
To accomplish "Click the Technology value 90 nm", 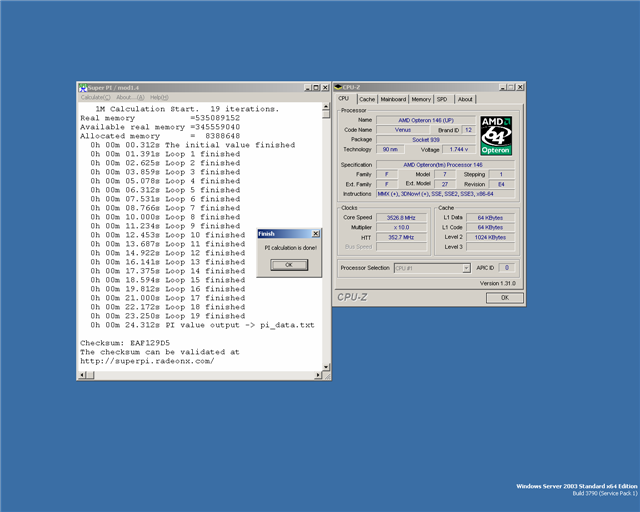I will 390,149.
